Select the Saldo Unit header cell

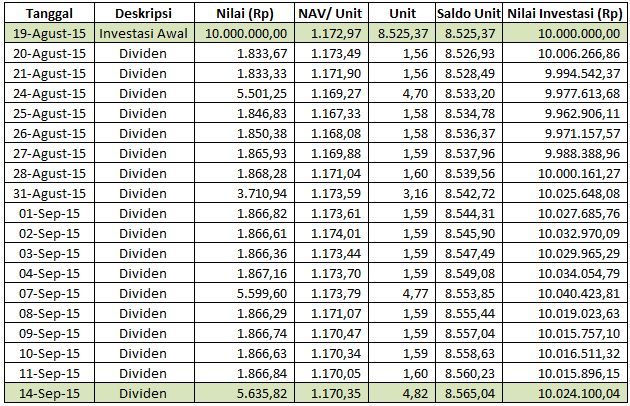[x=469, y=13]
